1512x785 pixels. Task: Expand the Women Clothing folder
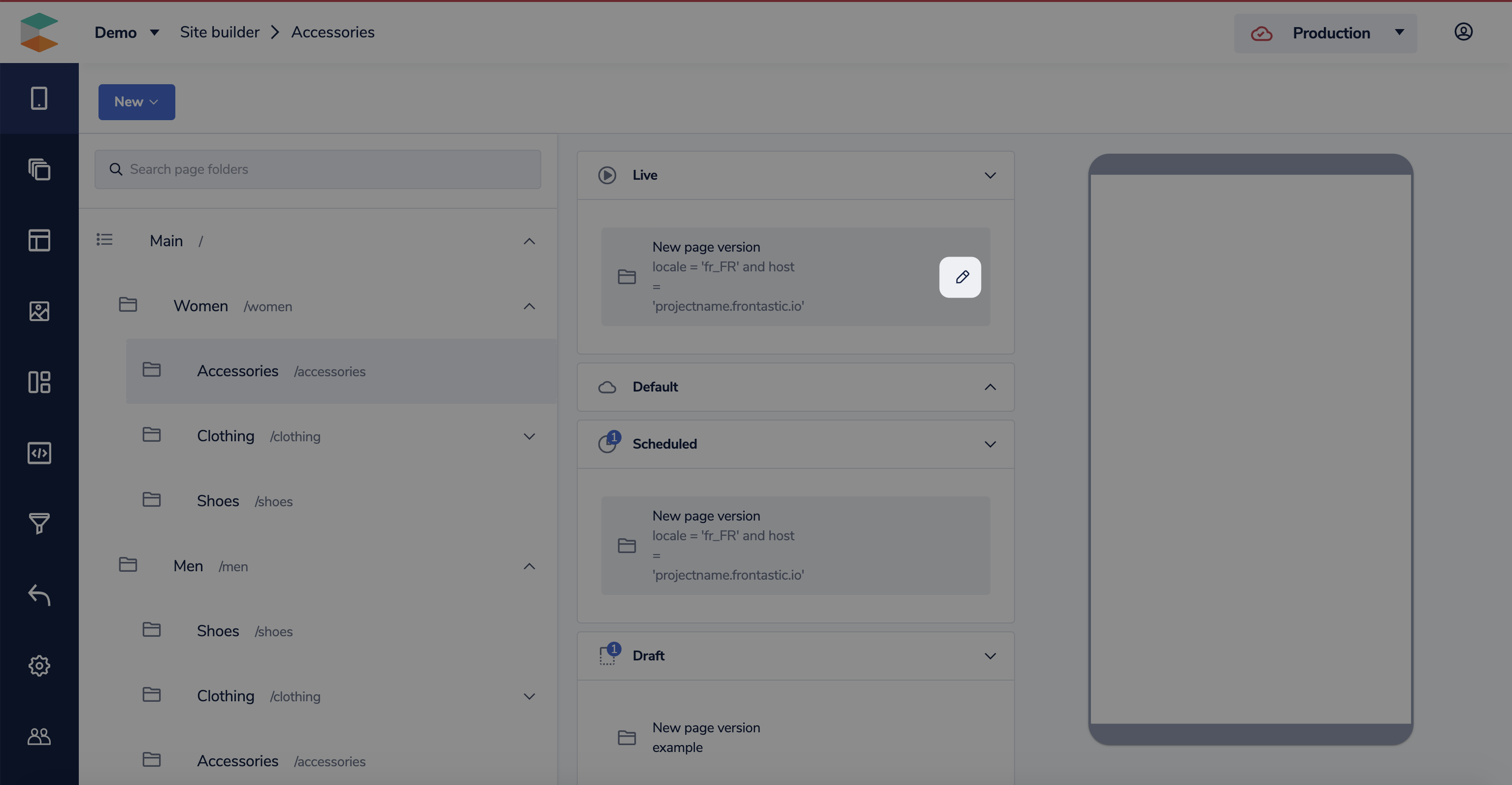(x=529, y=436)
